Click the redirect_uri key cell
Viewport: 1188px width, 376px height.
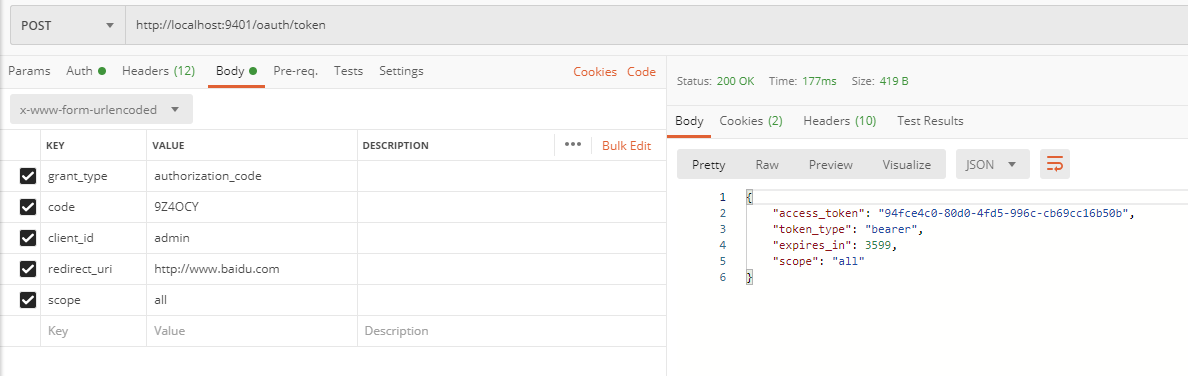click(x=93, y=269)
